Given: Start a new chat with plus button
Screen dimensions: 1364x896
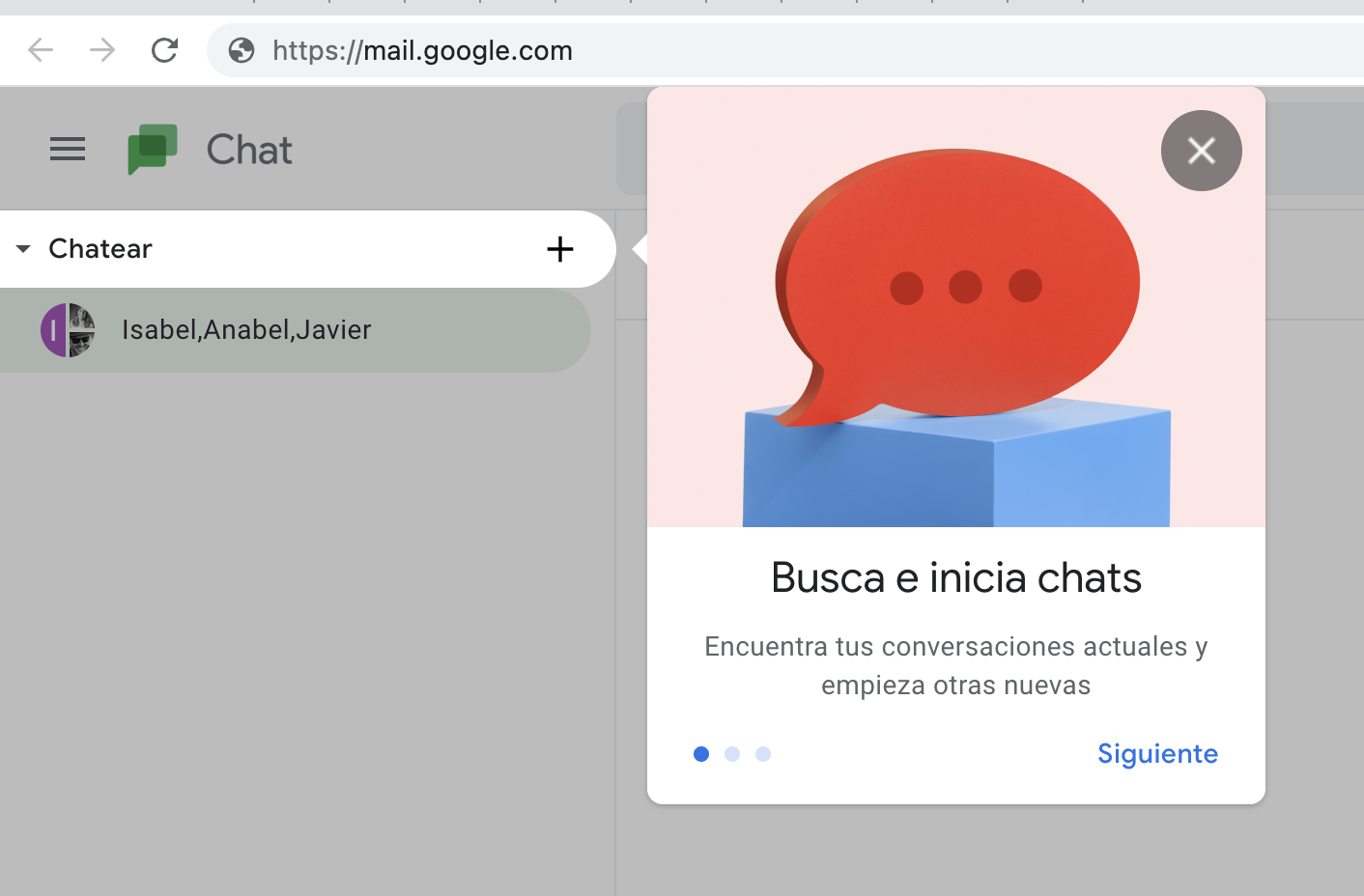Looking at the screenshot, I should pyautogui.click(x=560, y=249).
